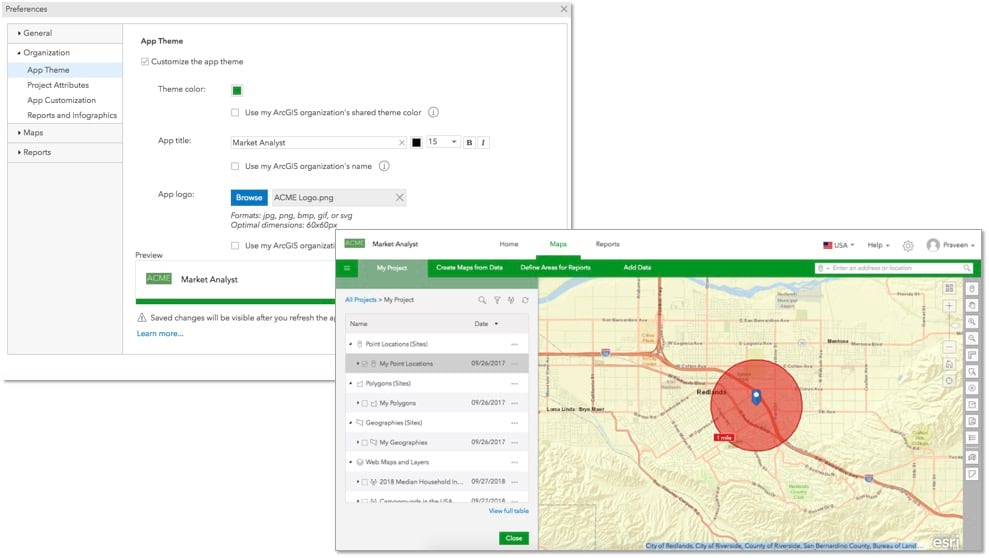Click the blue location pin on the map
This screenshot has height=558, width=989.
pyautogui.click(x=756, y=397)
